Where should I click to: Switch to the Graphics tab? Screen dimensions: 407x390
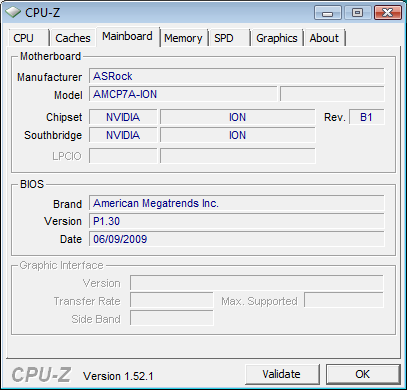pos(277,38)
